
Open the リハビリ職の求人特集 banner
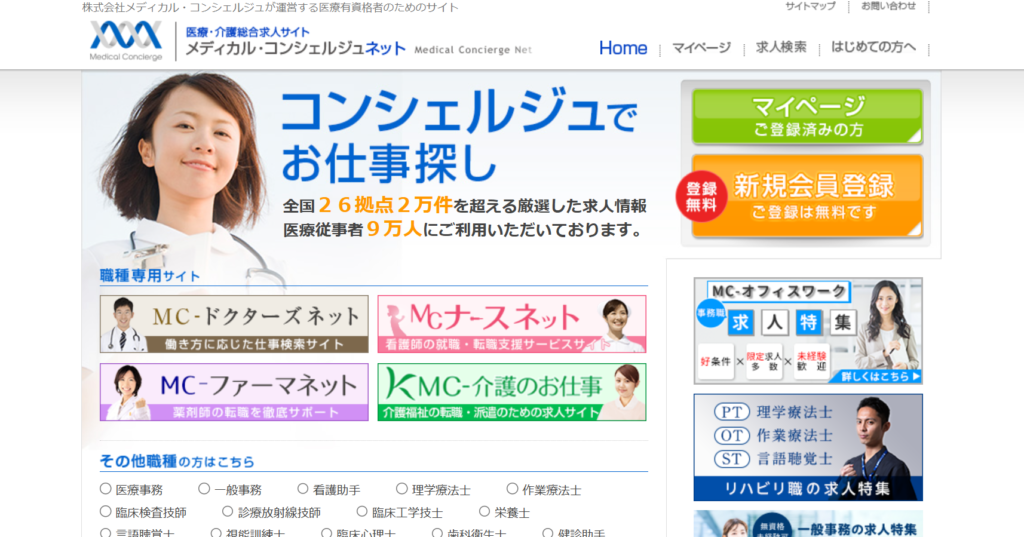pos(807,447)
